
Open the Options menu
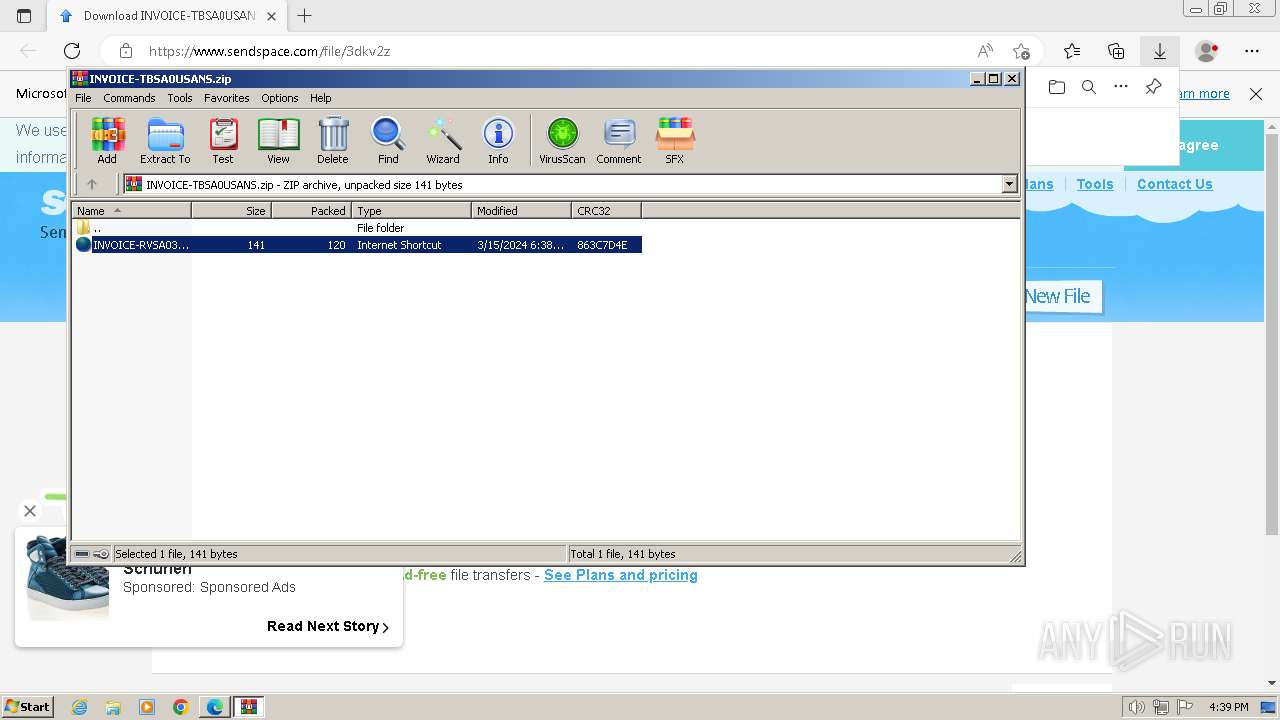(280, 98)
